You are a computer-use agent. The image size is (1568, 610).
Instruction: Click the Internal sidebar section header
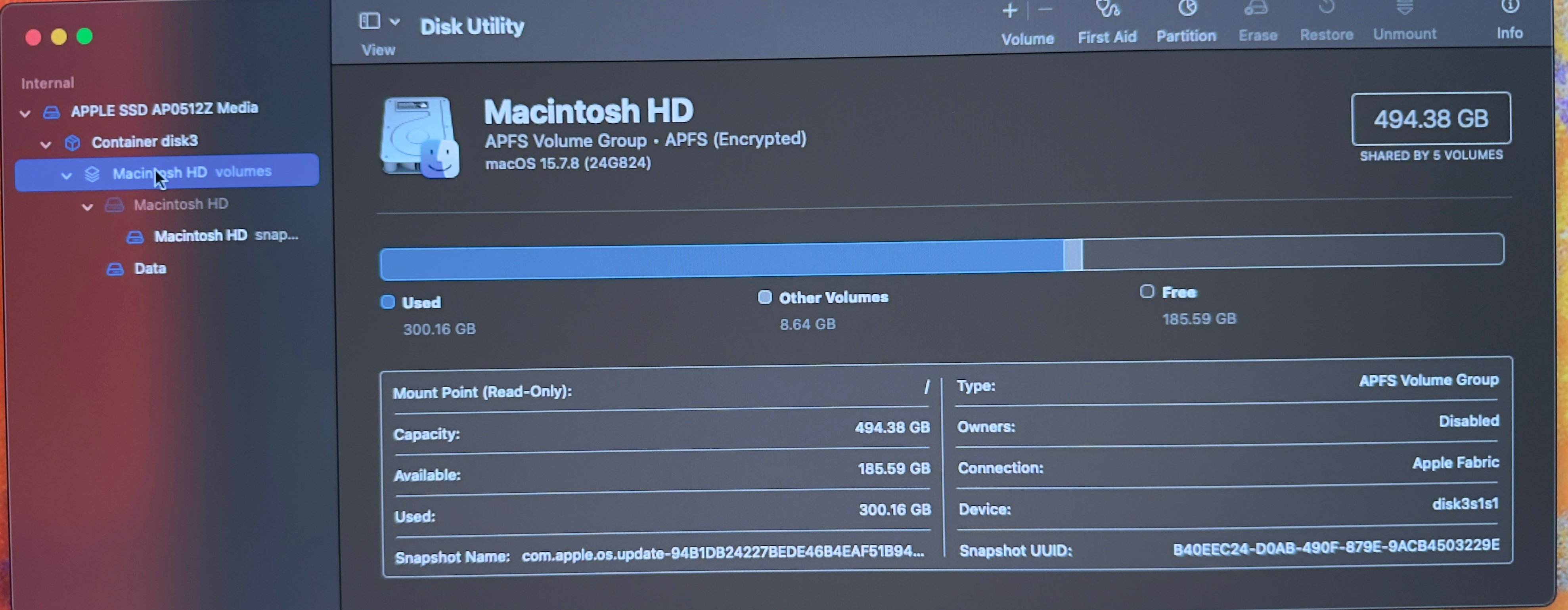tap(48, 83)
